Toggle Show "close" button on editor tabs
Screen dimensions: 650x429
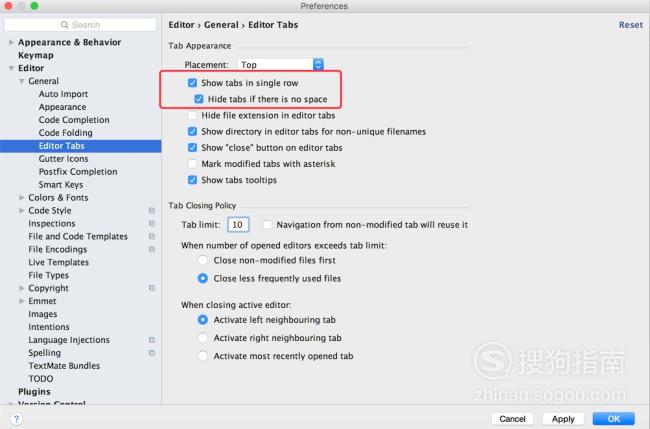[x=192, y=148]
